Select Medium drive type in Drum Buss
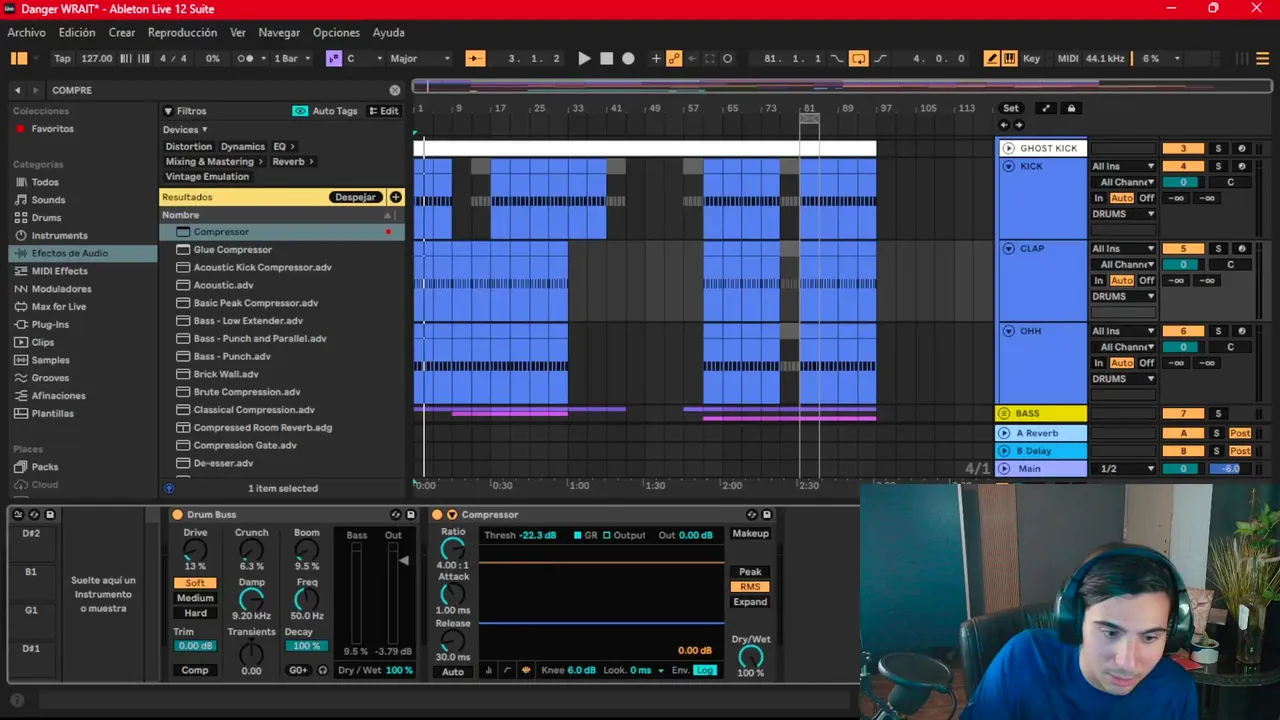1280x720 pixels. coord(195,598)
